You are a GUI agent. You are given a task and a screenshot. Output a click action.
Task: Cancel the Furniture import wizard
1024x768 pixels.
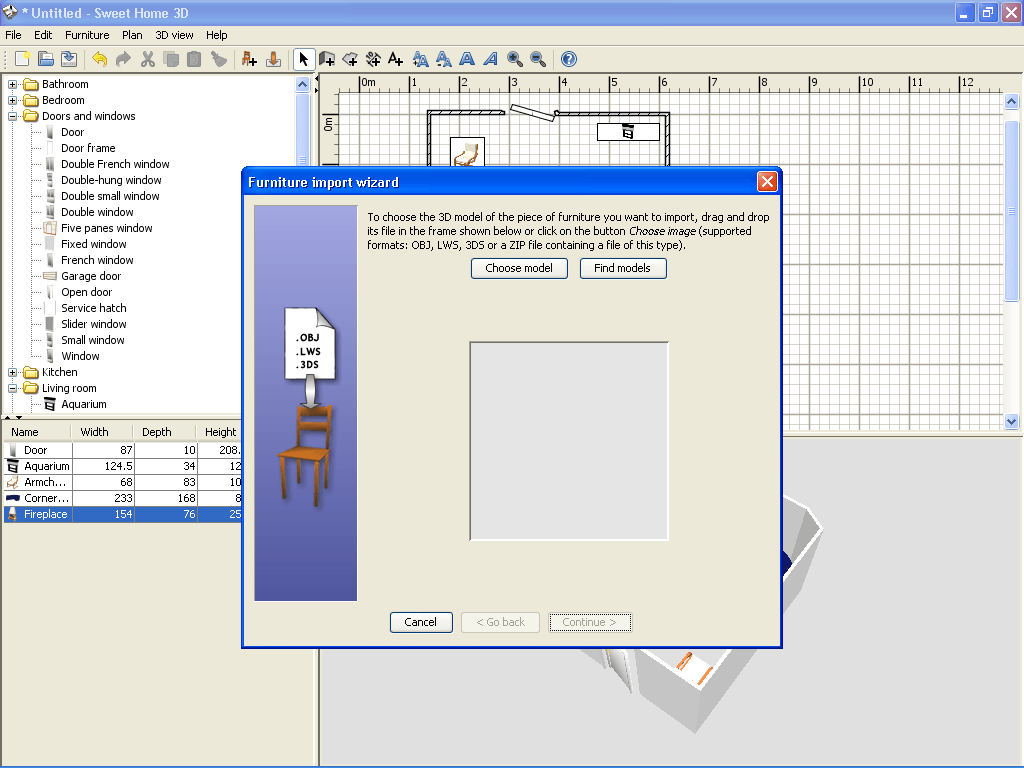click(420, 622)
